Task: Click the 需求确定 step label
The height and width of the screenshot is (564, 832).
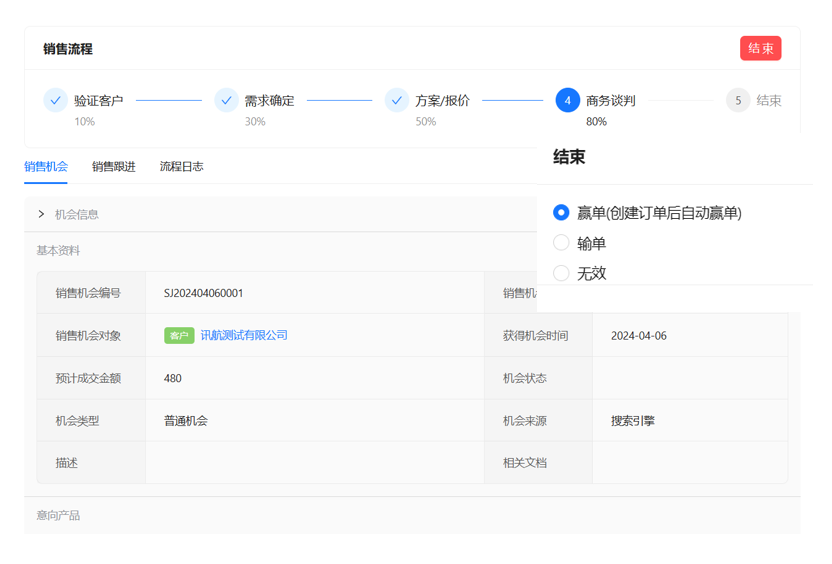Action: pos(270,100)
